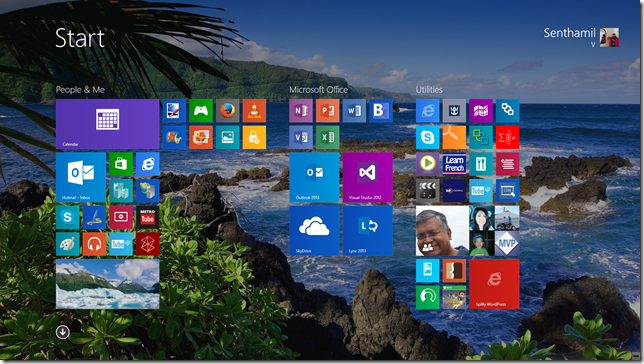Show all apps with the down arrow
Image resolution: width=644 pixels, height=364 pixels.
(62, 332)
